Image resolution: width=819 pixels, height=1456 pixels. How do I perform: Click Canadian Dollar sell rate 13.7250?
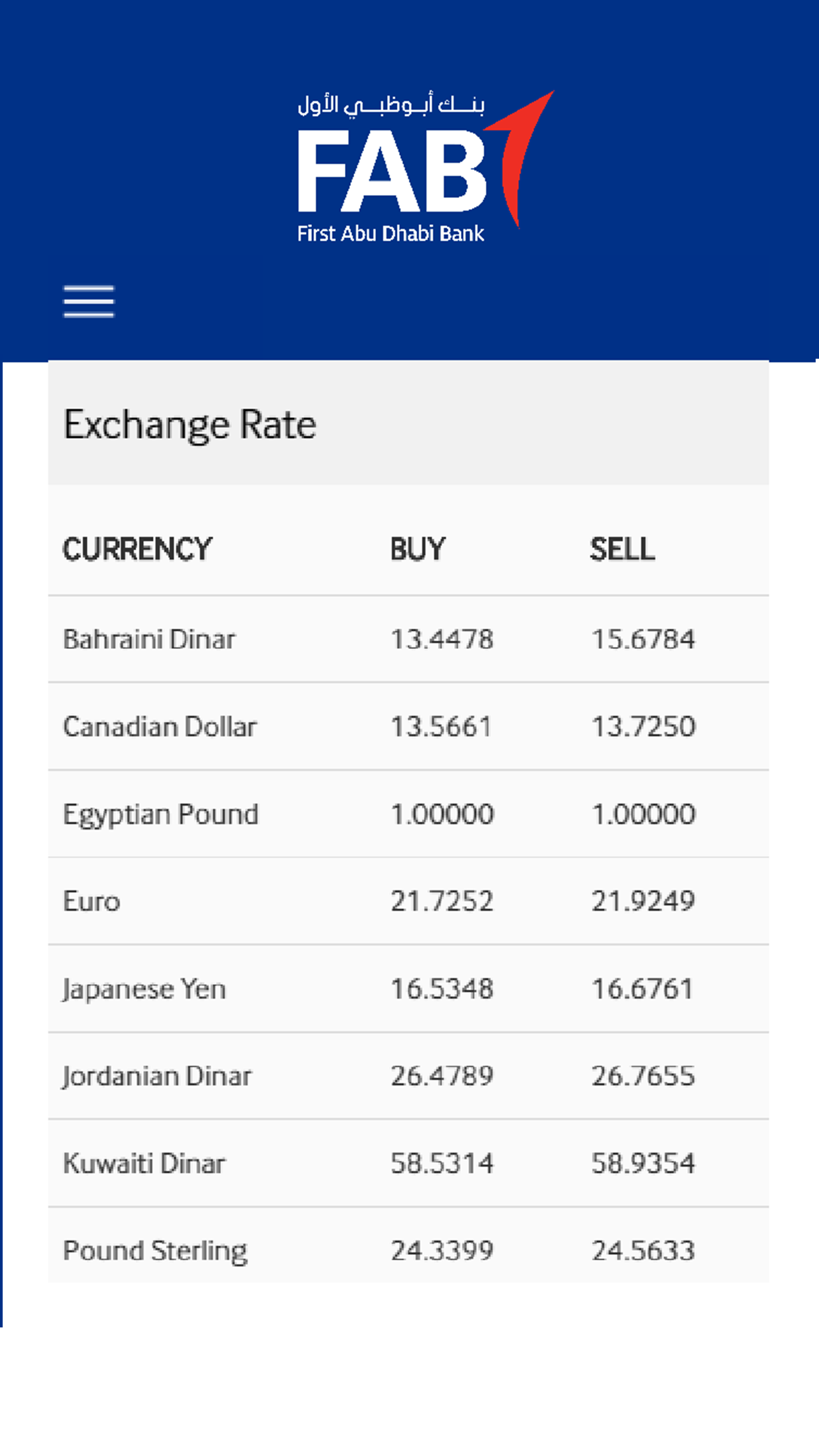[x=643, y=727]
